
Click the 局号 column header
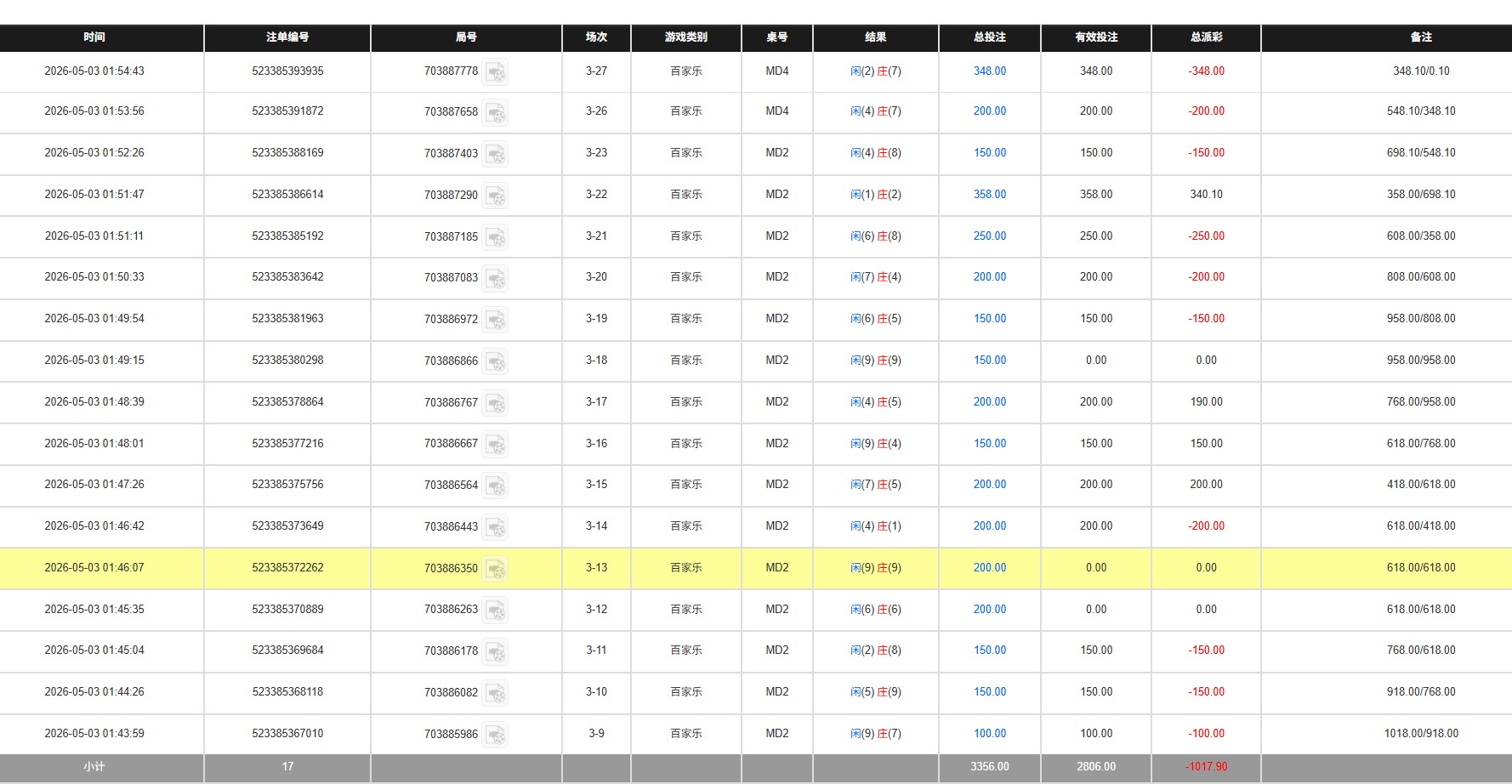click(466, 37)
